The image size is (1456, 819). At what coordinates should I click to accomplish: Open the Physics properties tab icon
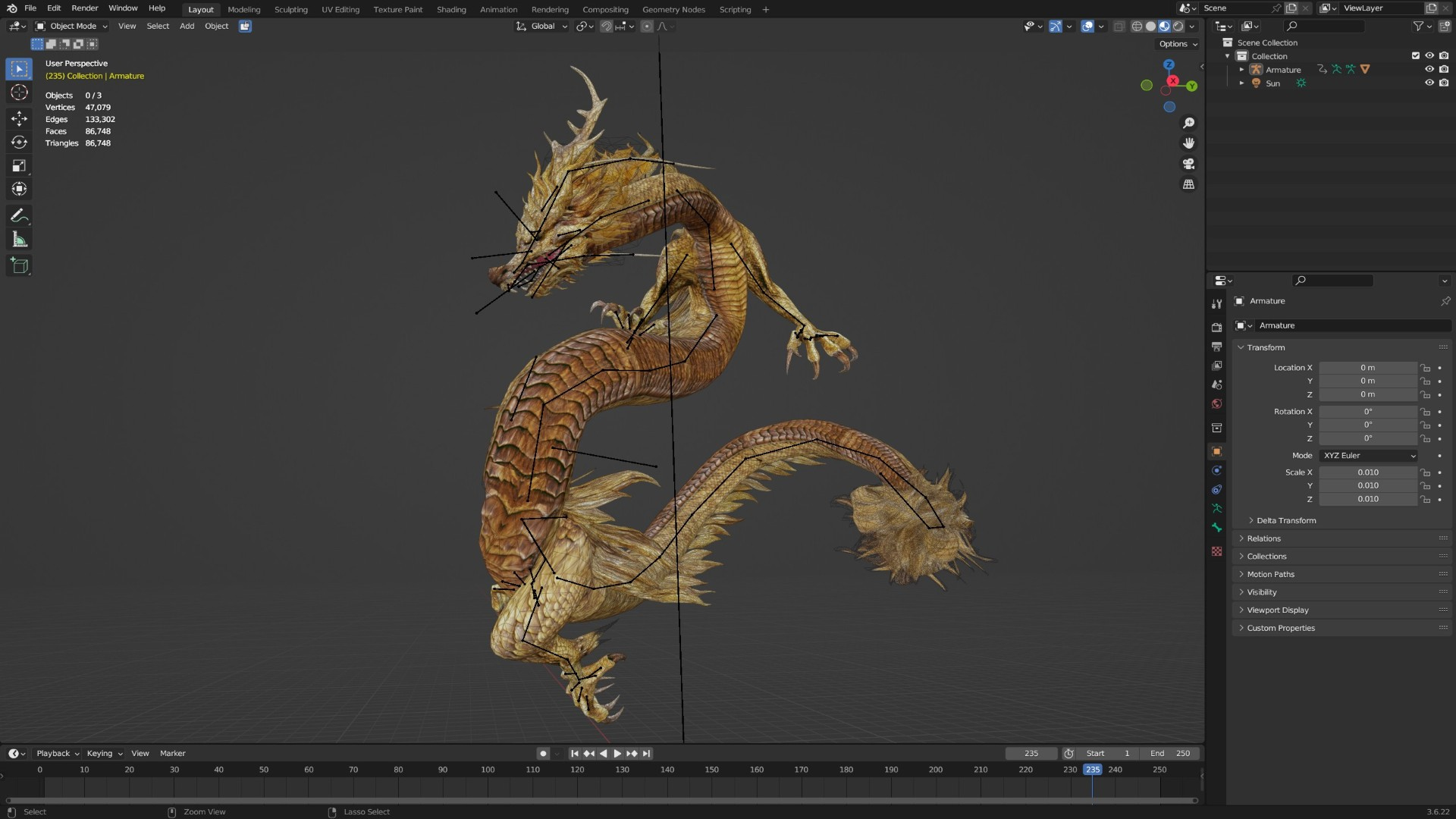pyautogui.click(x=1216, y=471)
